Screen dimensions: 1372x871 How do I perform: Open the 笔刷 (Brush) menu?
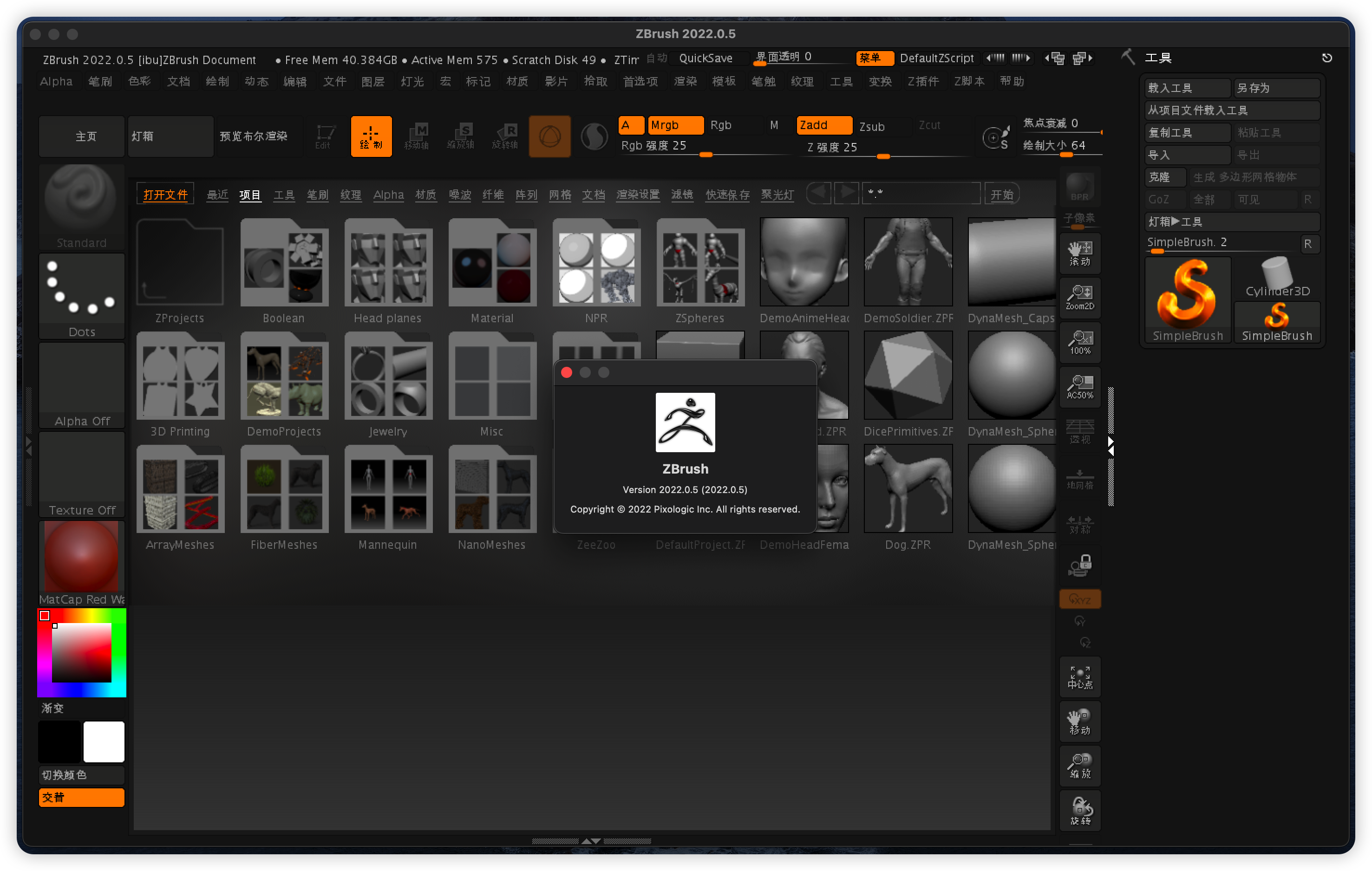pos(100,81)
